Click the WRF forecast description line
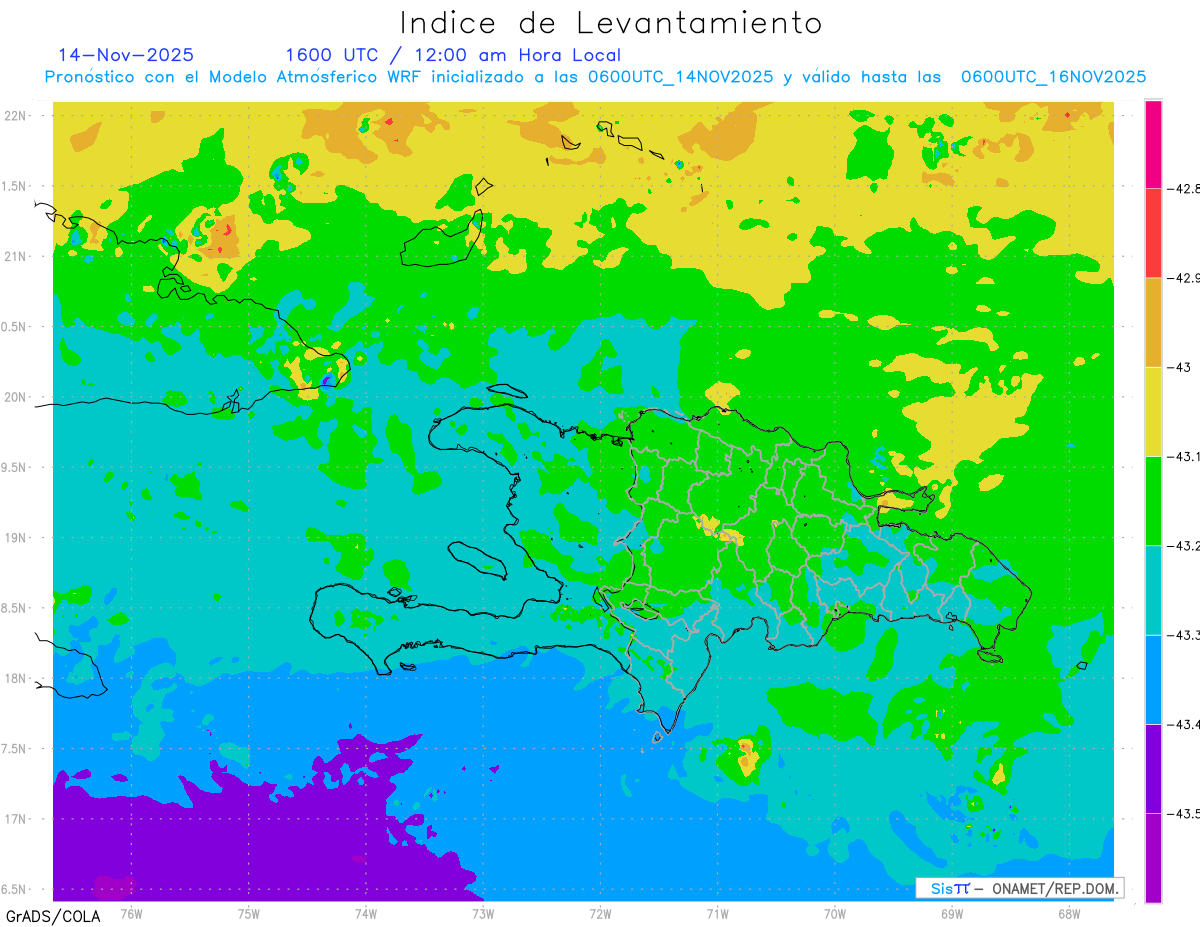 point(595,77)
